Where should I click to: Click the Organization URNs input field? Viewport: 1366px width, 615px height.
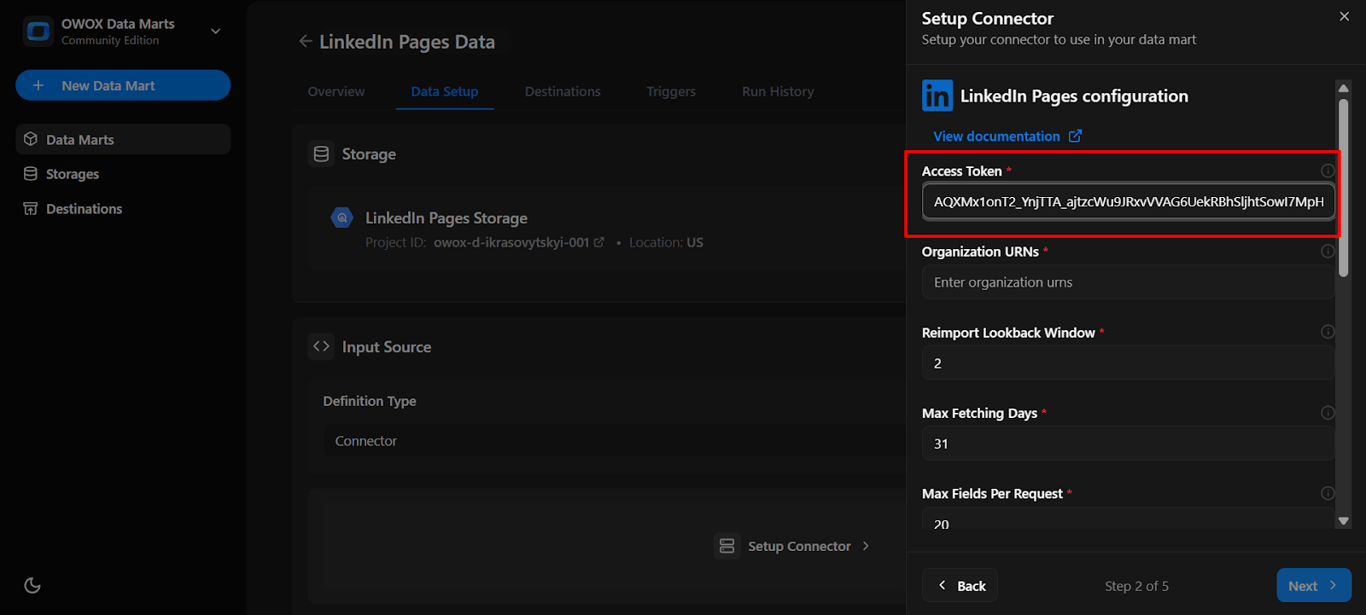1128,282
